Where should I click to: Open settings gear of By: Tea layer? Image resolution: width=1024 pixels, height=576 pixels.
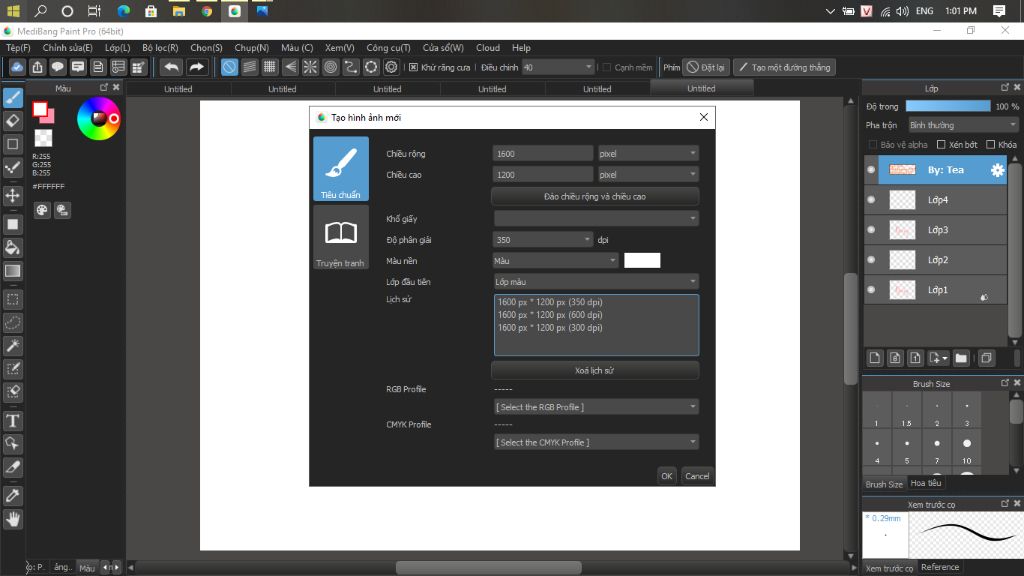click(x=997, y=170)
